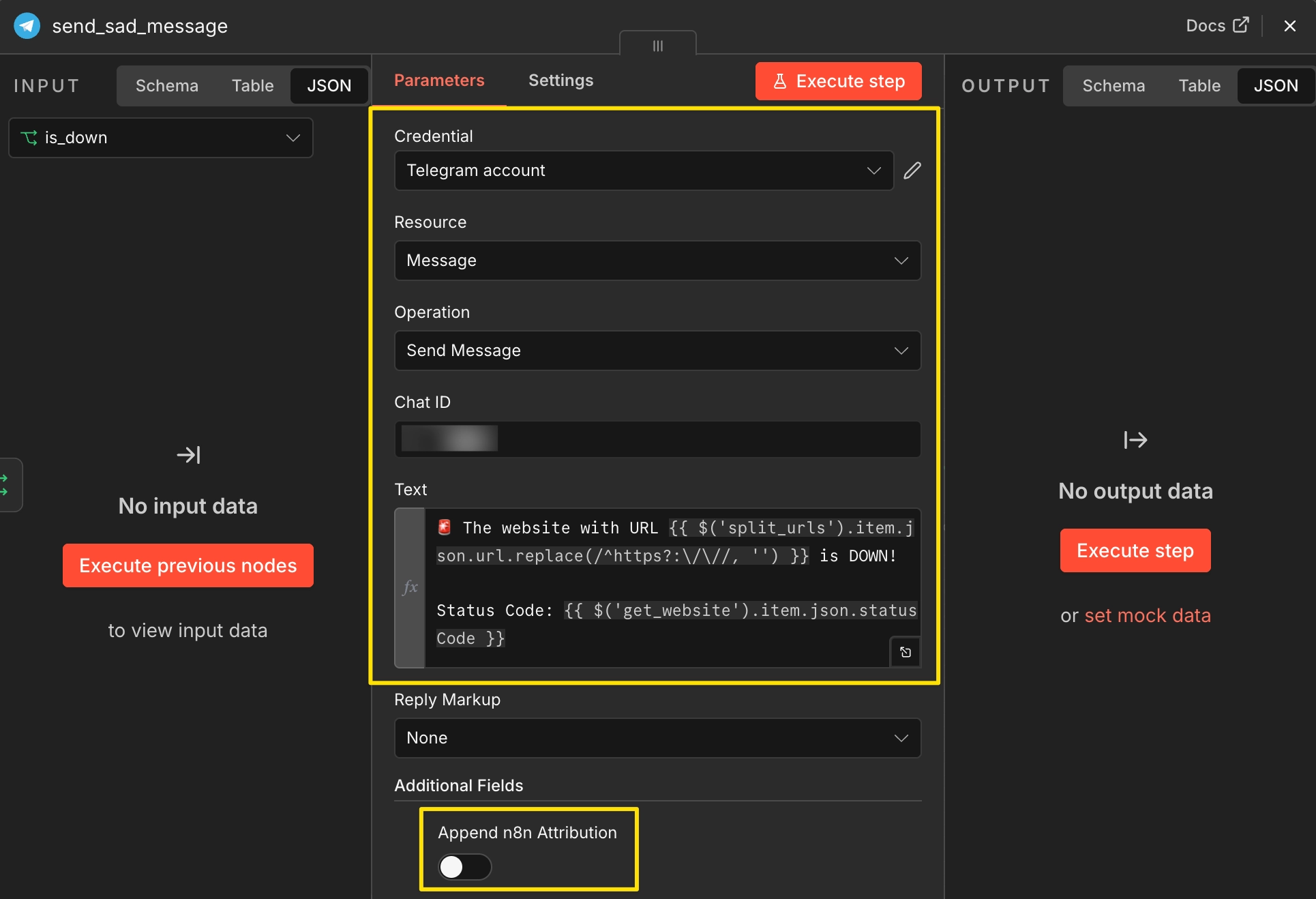Click the fx expression indicator
Viewport: 1316px width, 899px height.
(410, 588)
